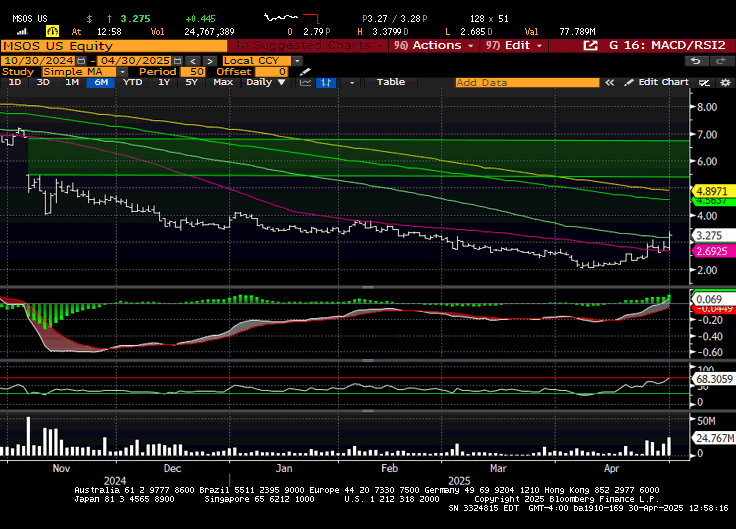Screen dimensions: 736x529
Task: Click the Period field showing 50
Action: [193, 72]
